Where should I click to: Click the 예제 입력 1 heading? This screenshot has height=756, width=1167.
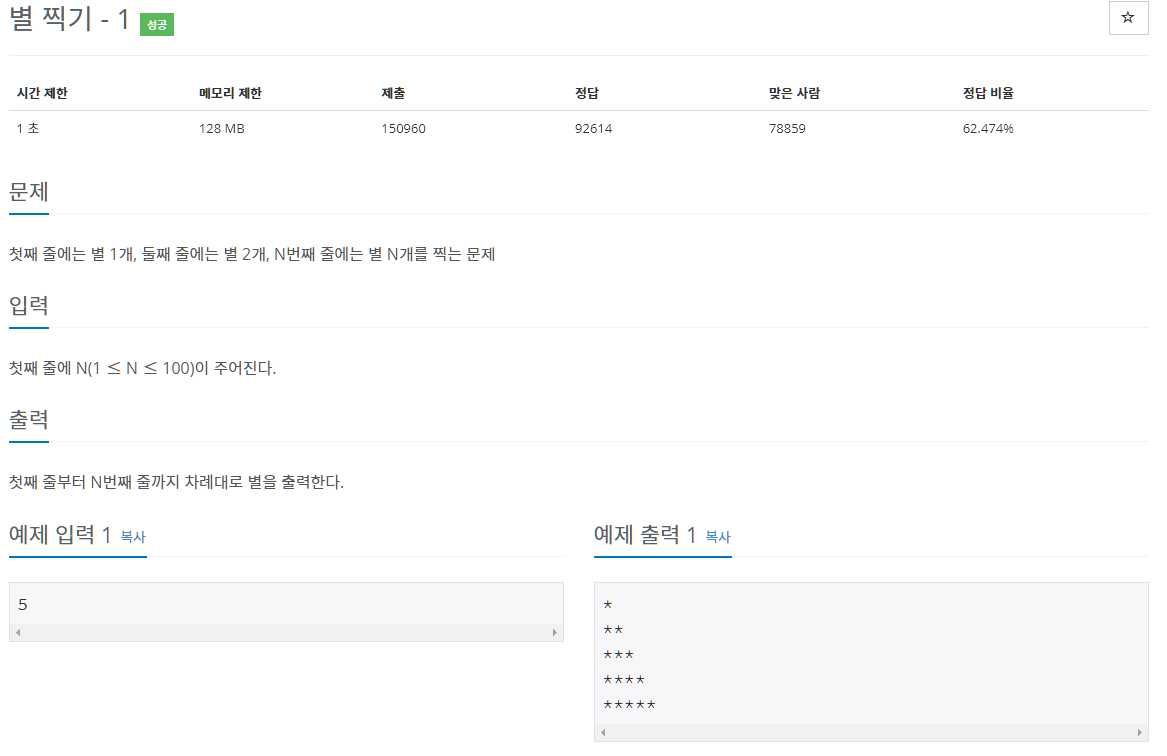(x=60, y=534)
